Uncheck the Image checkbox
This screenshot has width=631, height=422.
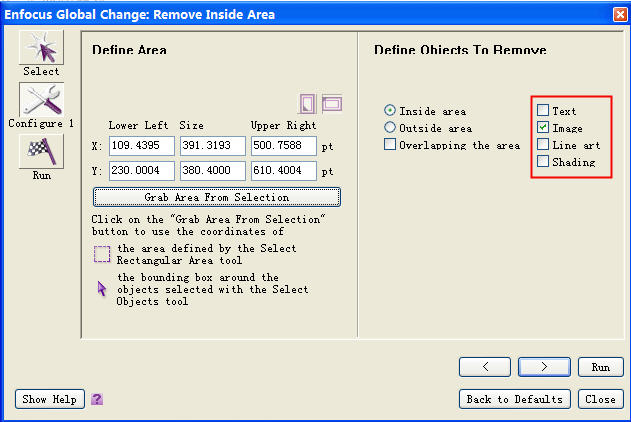[x=543, y=127]
